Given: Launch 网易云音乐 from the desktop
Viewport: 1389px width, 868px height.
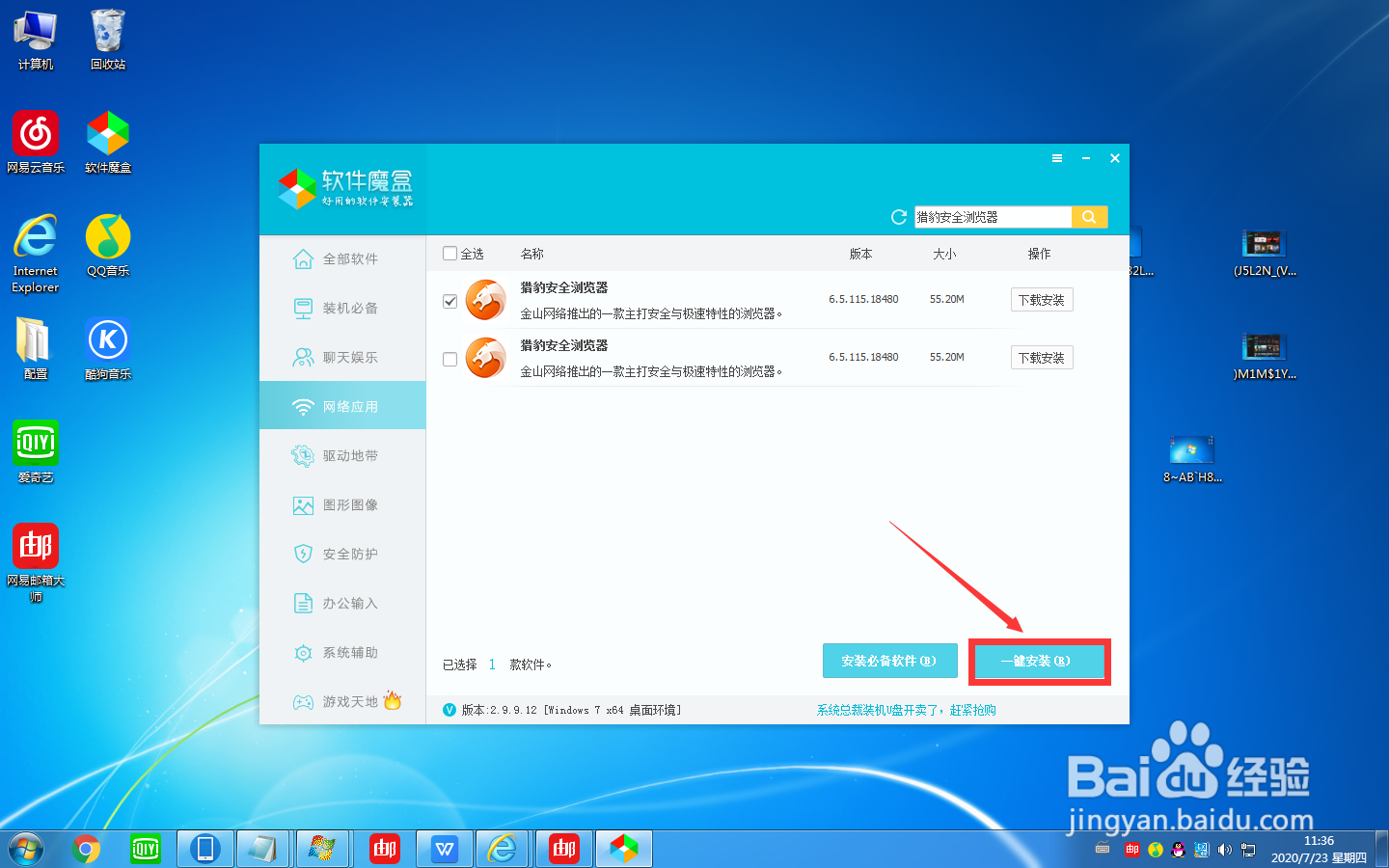Looking at the screenshot, I should pyautogui.click(x=36, y=142).
